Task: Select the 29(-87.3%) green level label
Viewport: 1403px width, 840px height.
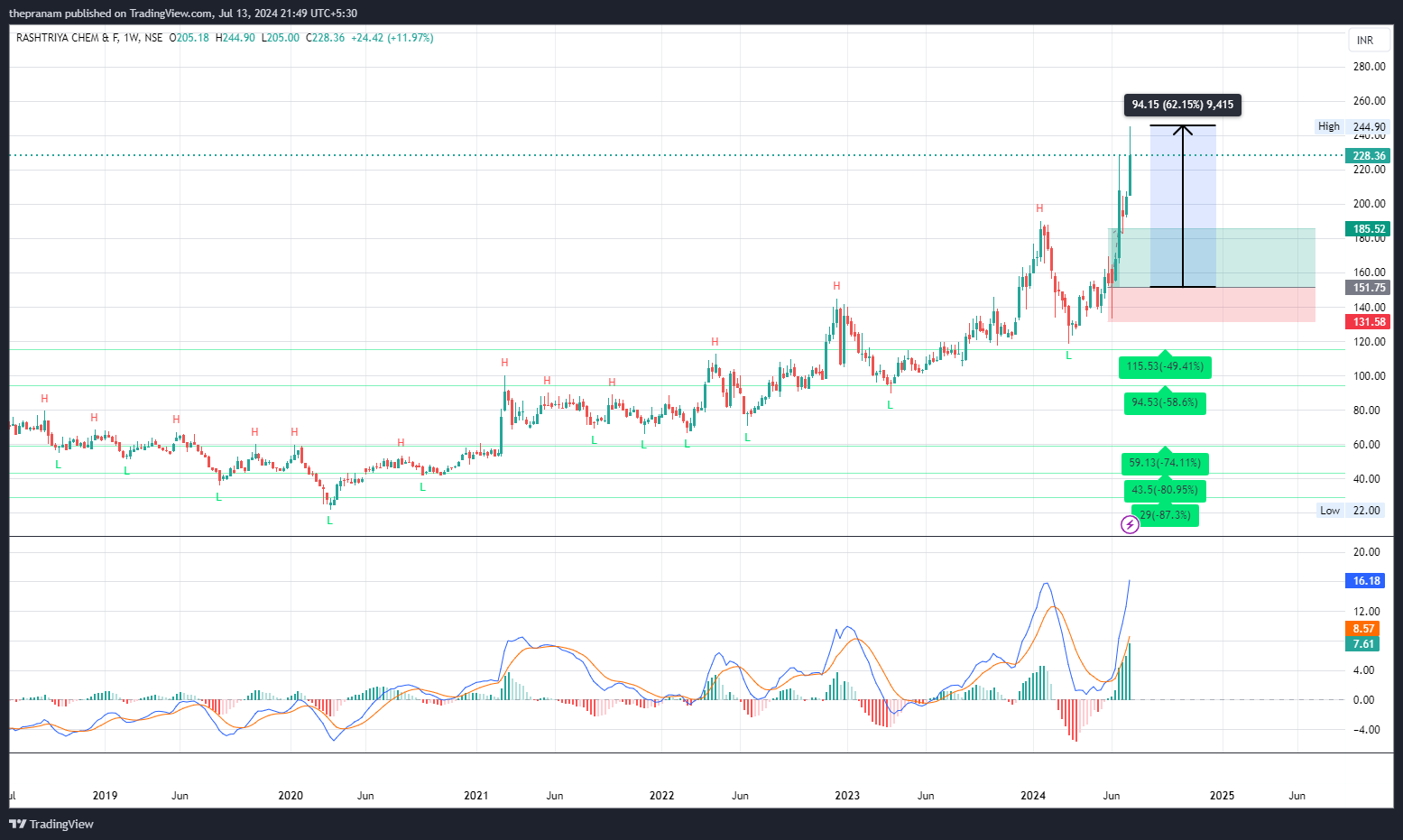Action: (1165, 515)
